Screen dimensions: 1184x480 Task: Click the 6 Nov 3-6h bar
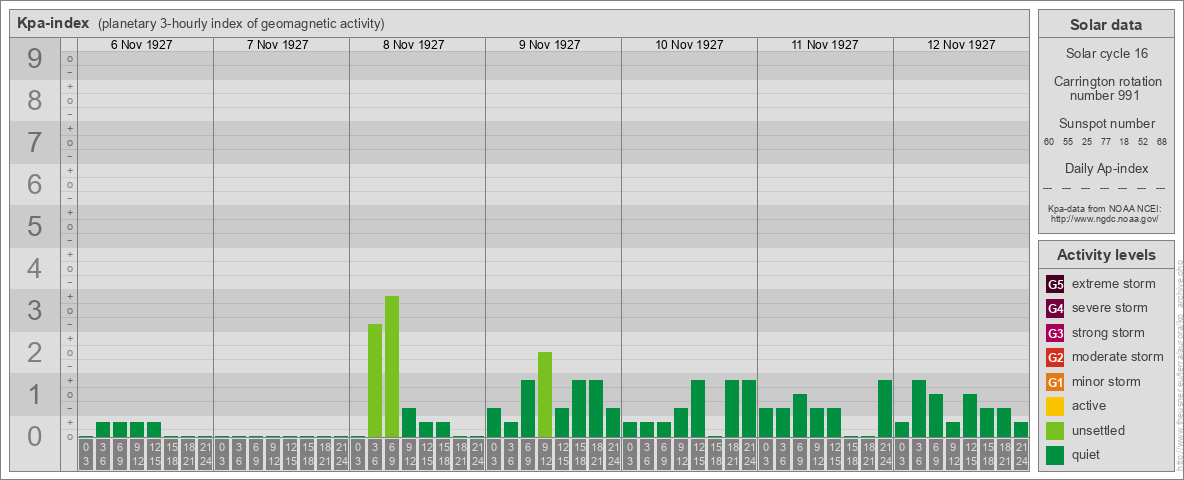coord(103,430)
